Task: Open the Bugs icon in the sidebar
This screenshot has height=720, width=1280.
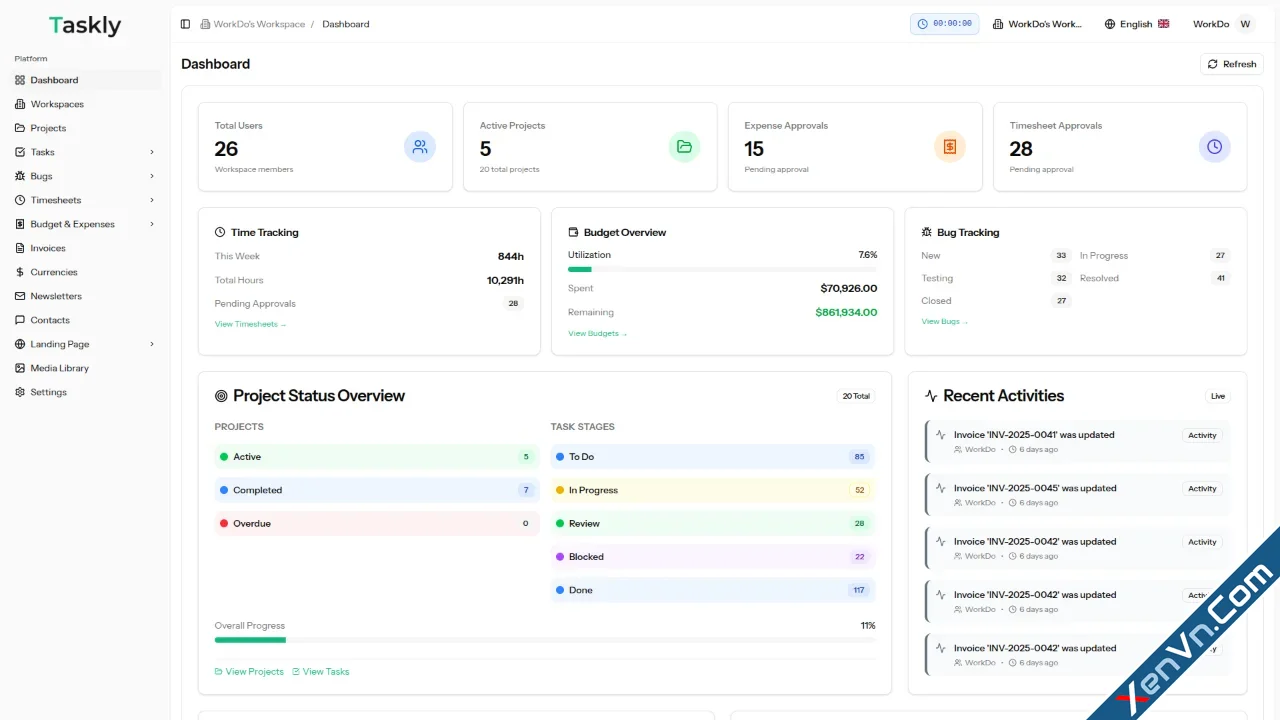Action: pyautogui.click(x=18, y=176)
